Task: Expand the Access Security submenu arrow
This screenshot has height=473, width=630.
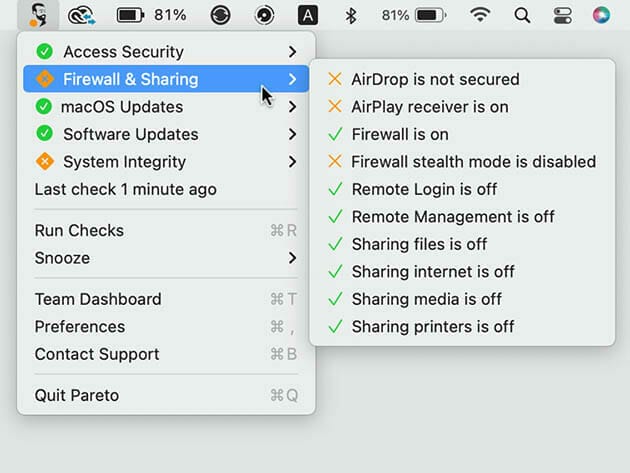Action: (x=292, y=52)
